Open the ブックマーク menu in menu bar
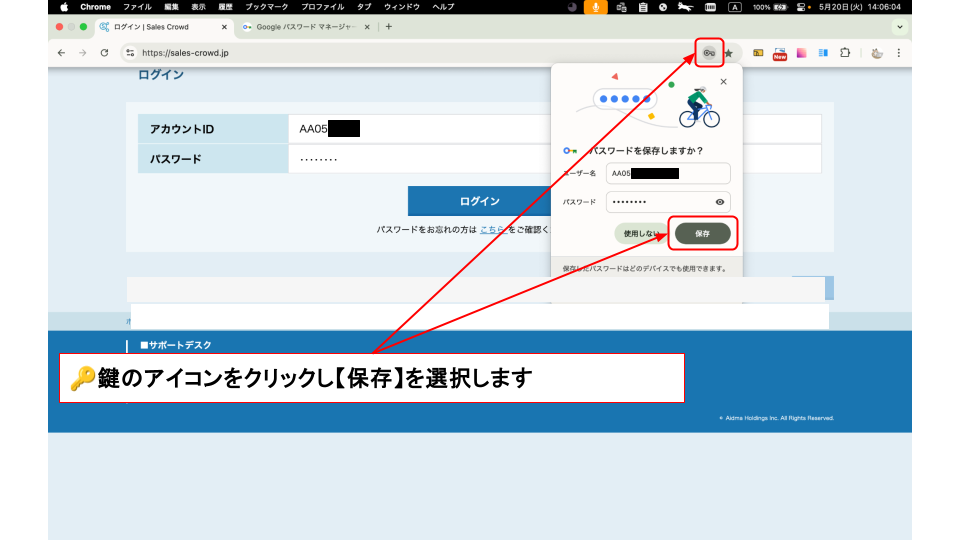Screen dimensions: 960x540 pyautogui.click(x=266, y=7)
